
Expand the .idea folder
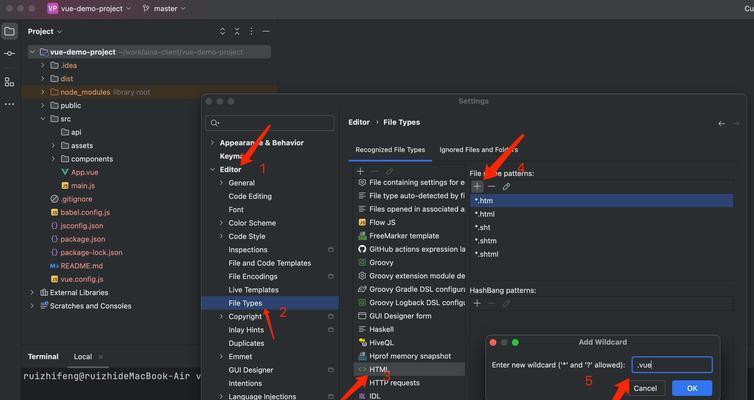pyautogui.click(x=42, y=65)
